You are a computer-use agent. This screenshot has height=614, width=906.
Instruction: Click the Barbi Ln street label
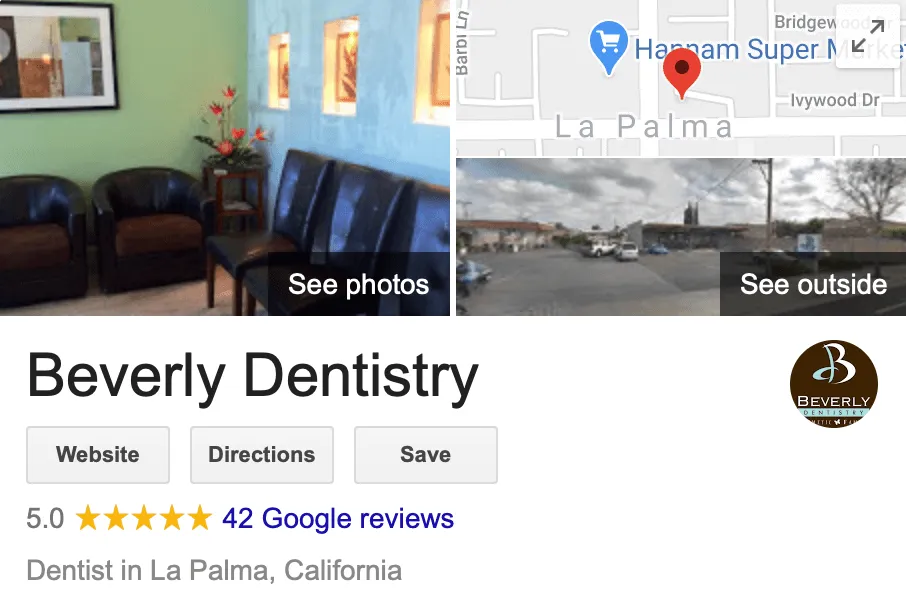462,44
